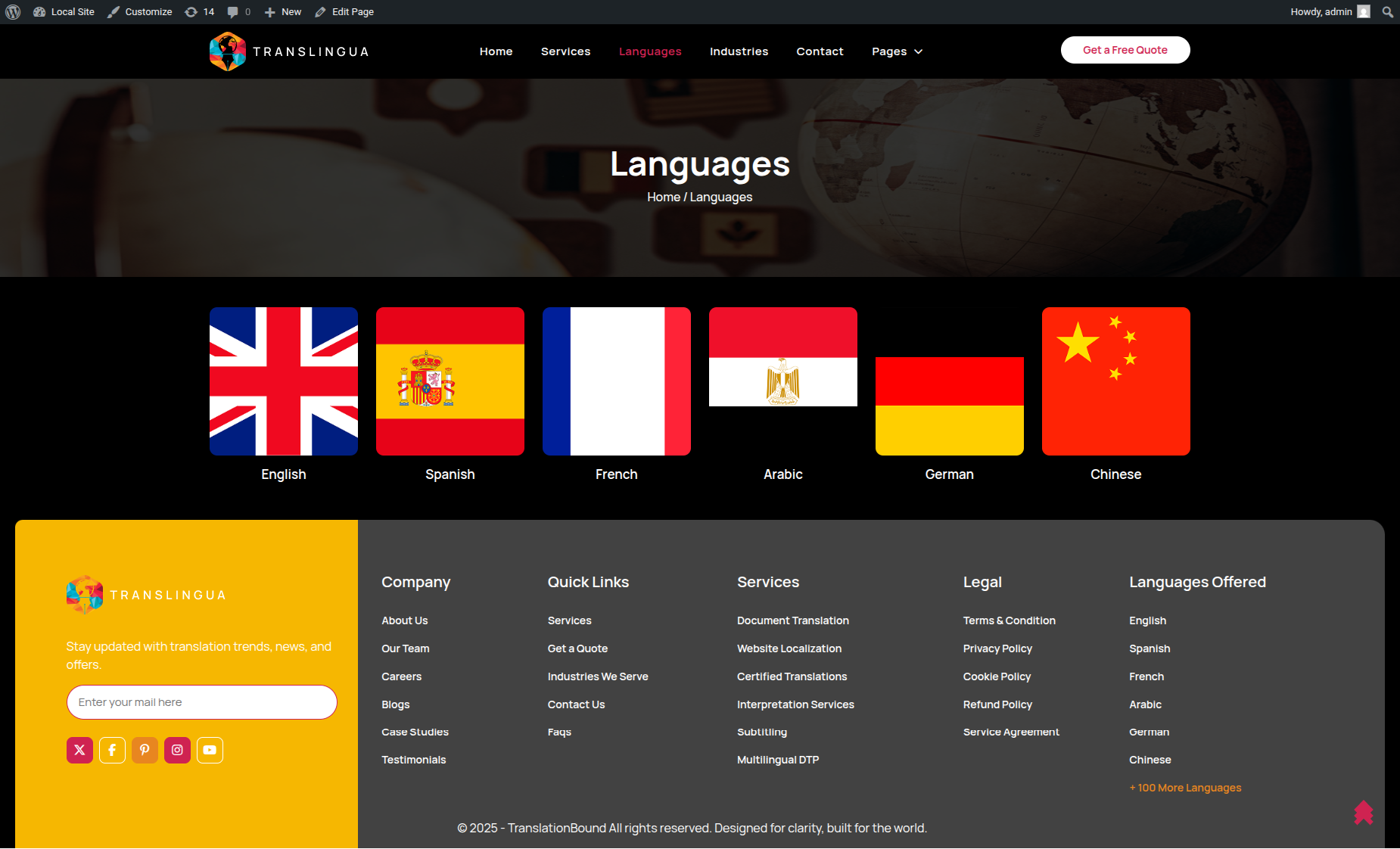This screenshot has height=849, width=1400.
Task: Open the New content admin menu
Action: click(x=283, y=12)
